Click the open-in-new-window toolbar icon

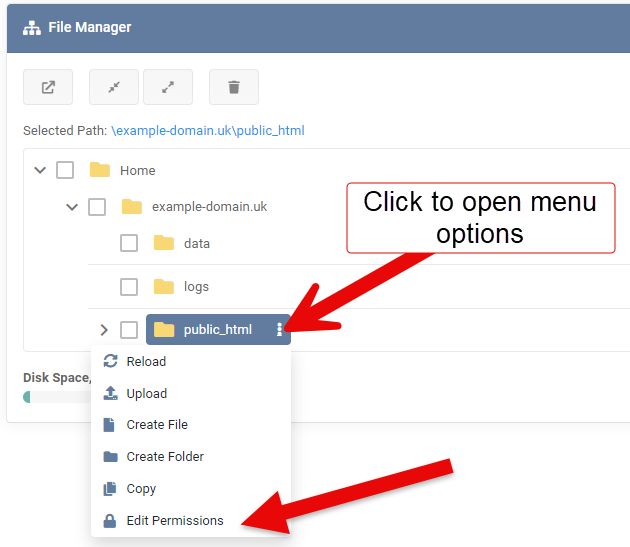[48, 87]
